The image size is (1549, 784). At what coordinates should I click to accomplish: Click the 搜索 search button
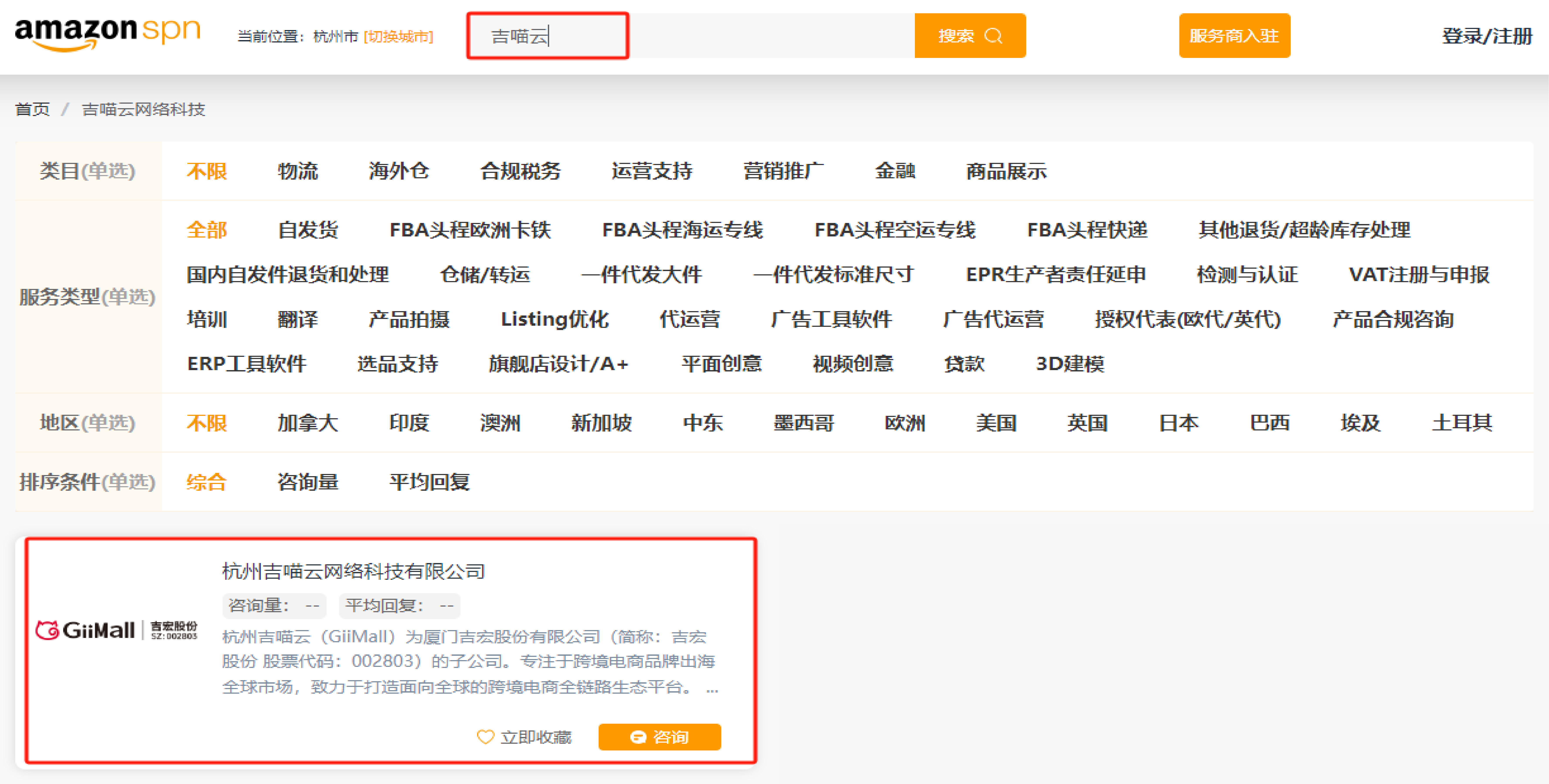point(970,36)
